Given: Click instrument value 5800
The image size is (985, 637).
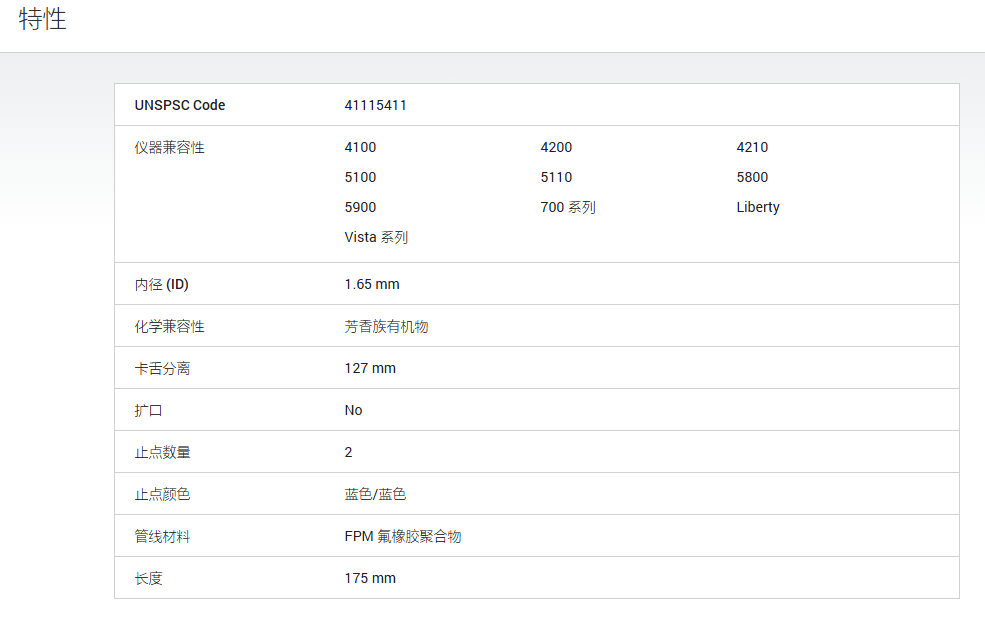Looking at the screenshot, I should click(x=752, y=177).
